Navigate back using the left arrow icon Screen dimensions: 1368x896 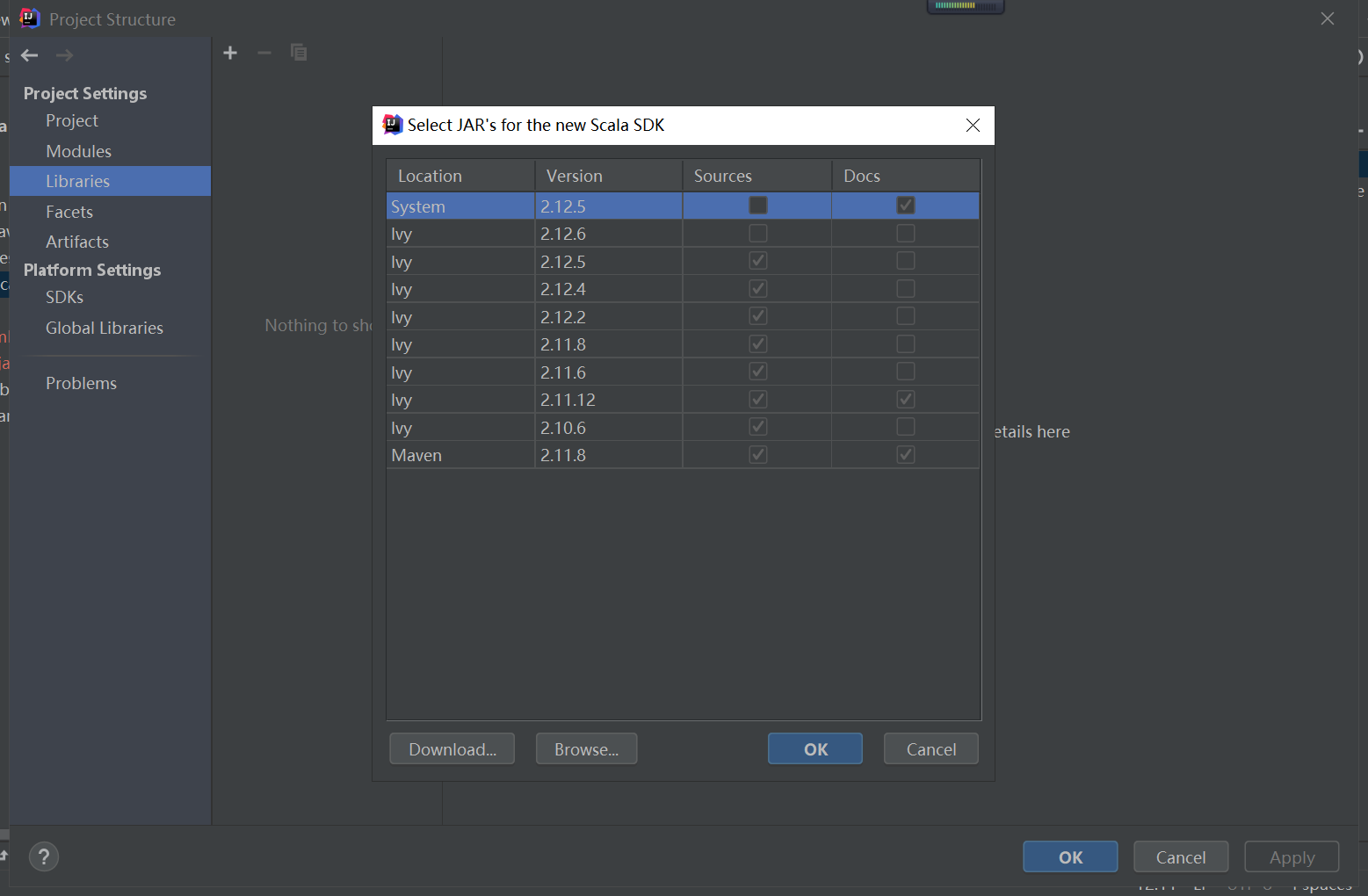pos(29,54)
